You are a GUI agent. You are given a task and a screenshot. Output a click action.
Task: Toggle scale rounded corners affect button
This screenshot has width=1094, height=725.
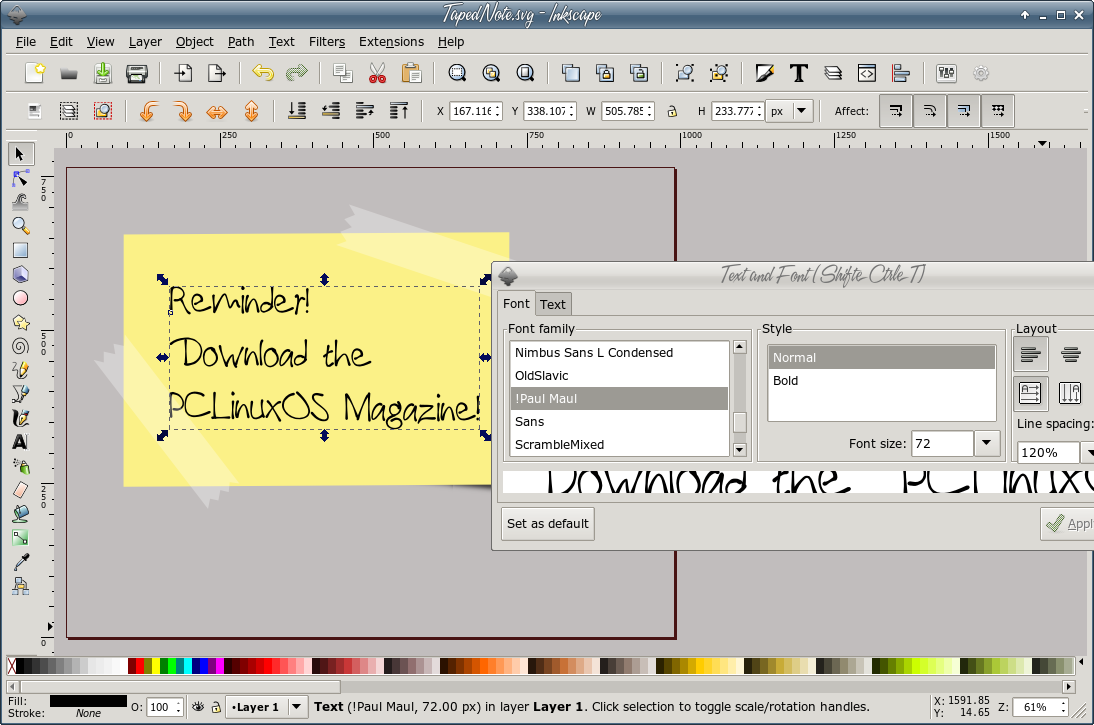(930, 111)
